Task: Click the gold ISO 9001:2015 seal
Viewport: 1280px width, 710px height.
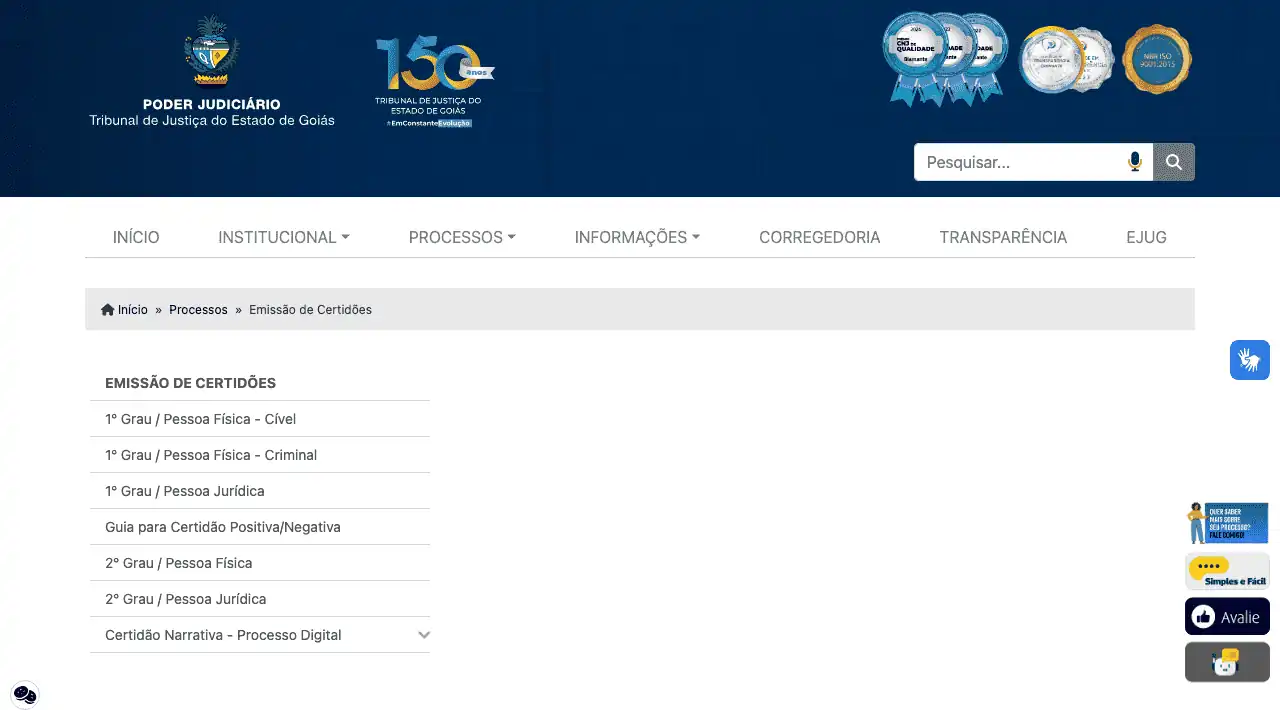Action: click(x=1157, y=60)
